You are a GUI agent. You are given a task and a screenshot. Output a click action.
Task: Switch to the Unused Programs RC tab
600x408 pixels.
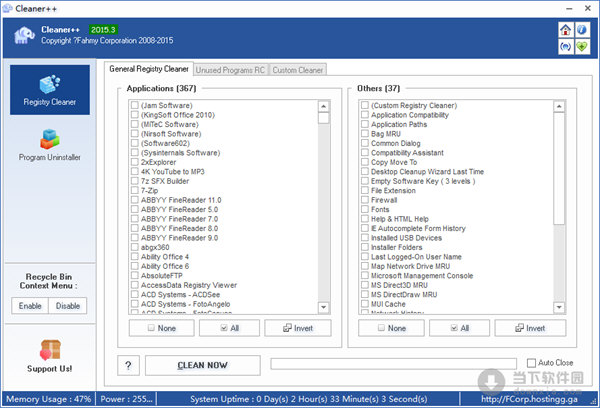tap(230, 70)
